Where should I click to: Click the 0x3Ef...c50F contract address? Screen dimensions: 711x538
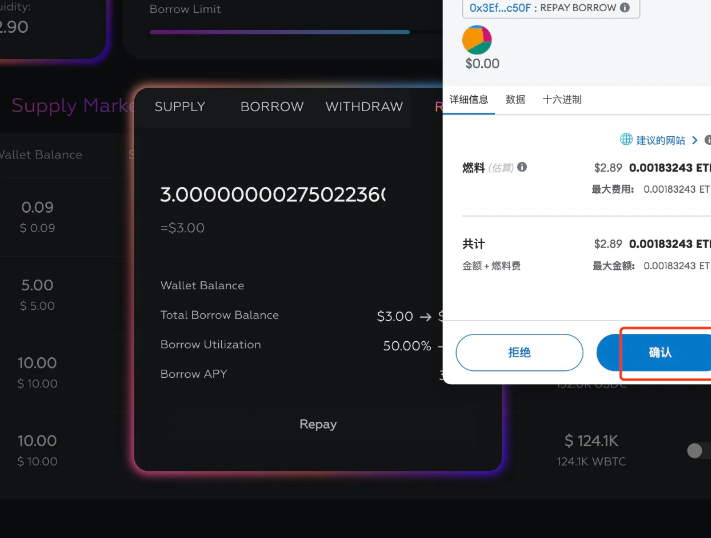pyautogui.click(x=499, y=8)
